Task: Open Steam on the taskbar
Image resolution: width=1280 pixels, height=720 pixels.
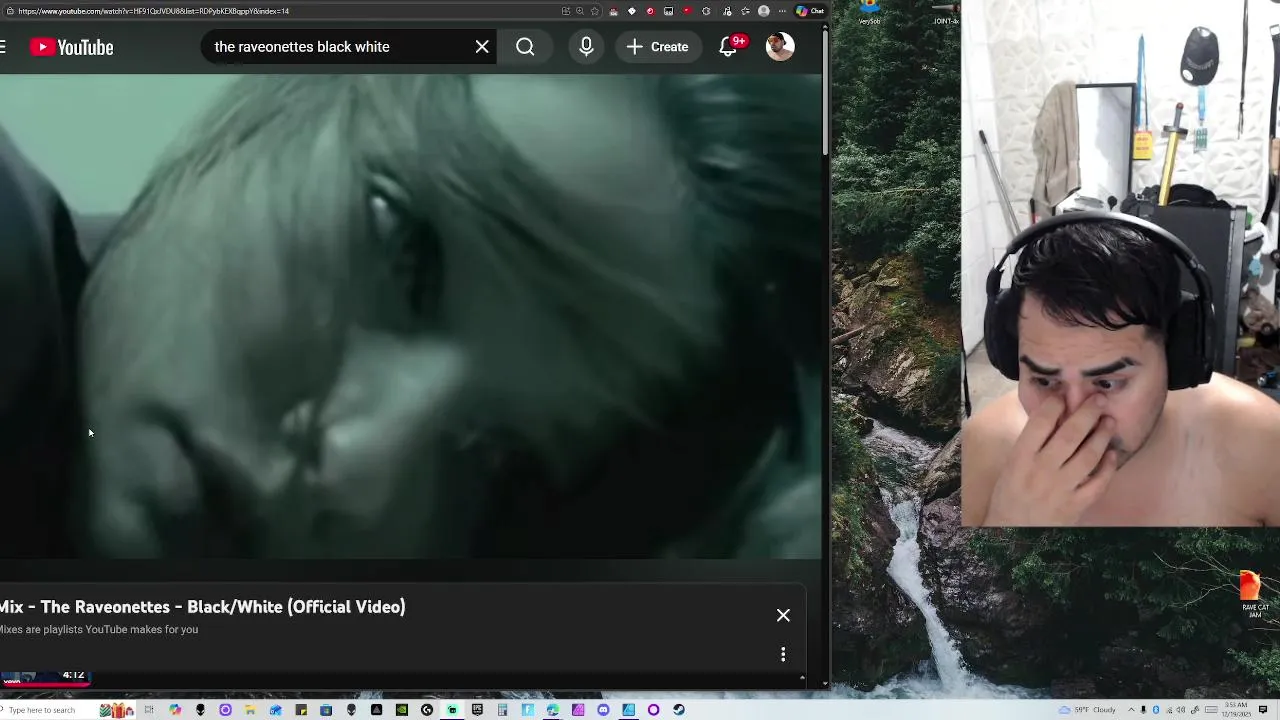Action: [x=679, y=710]
